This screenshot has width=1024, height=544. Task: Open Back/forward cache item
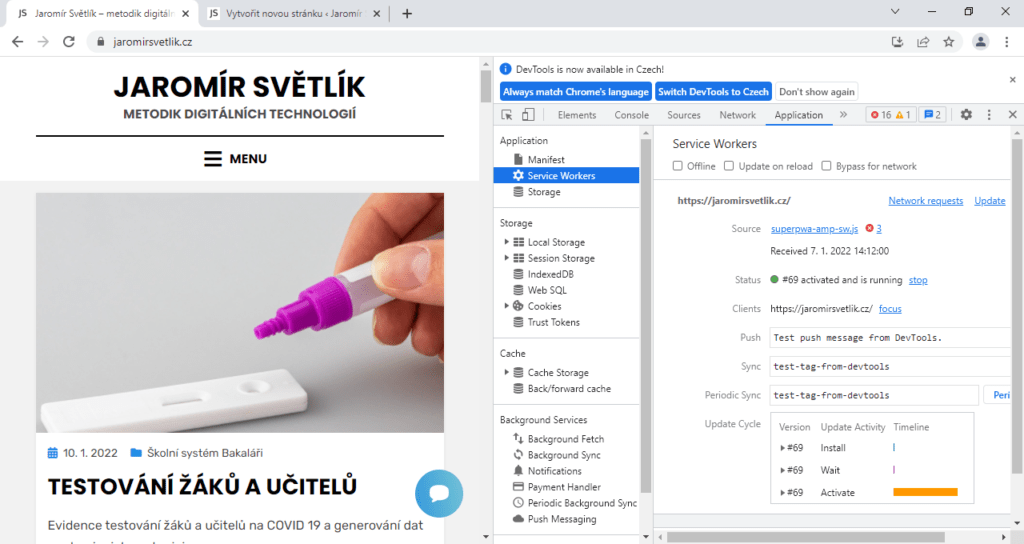[x=569, y=389]
